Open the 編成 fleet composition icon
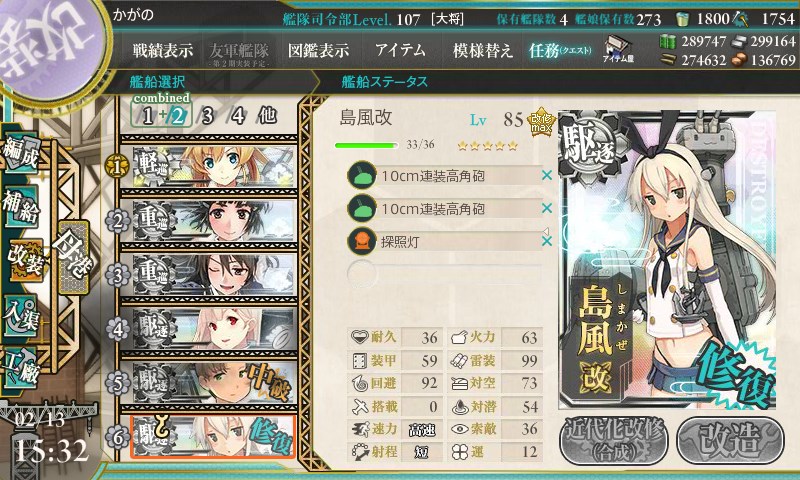This screenshot has width=800, height=480. [x=21, y=153]
